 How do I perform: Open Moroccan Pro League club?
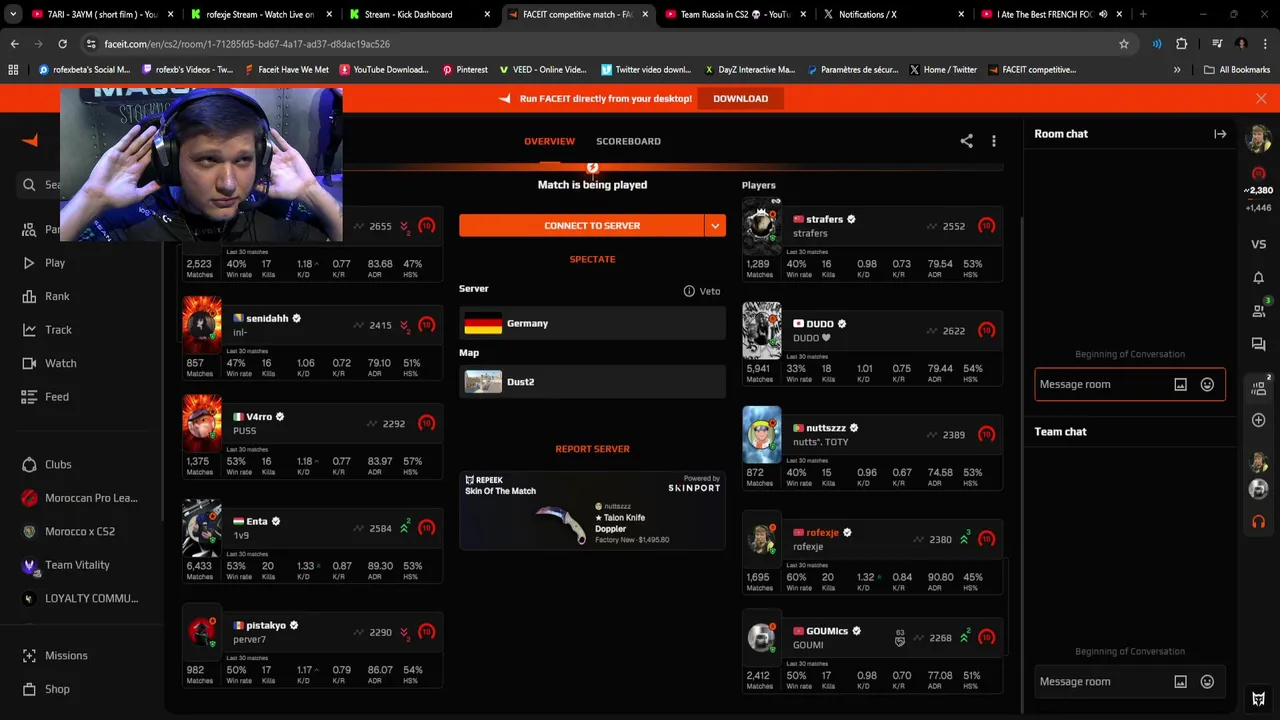click(79, 498)
